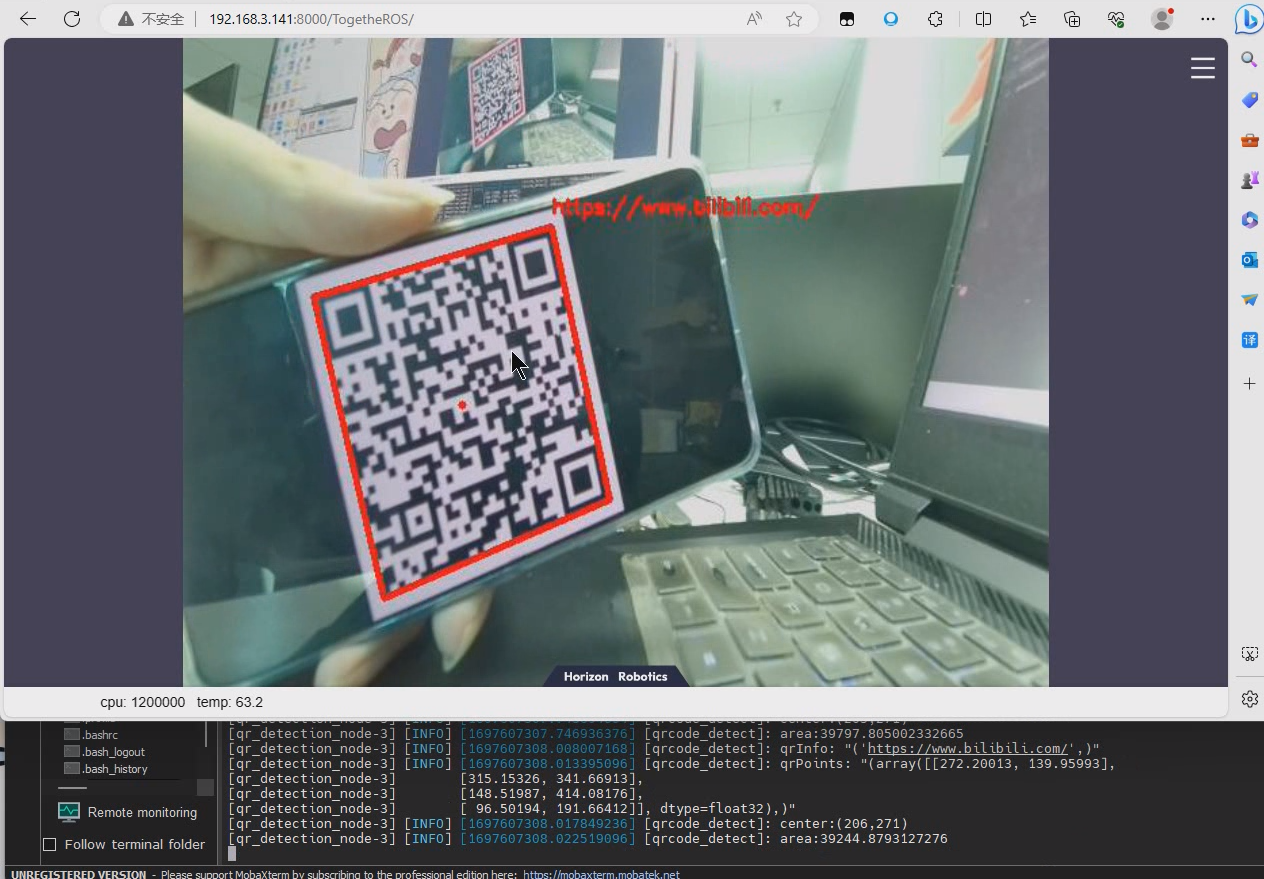Open the Settings and more ellipsis menu
The height and width of the screenshot is (879, 1264).
(x=1208, y=19)
